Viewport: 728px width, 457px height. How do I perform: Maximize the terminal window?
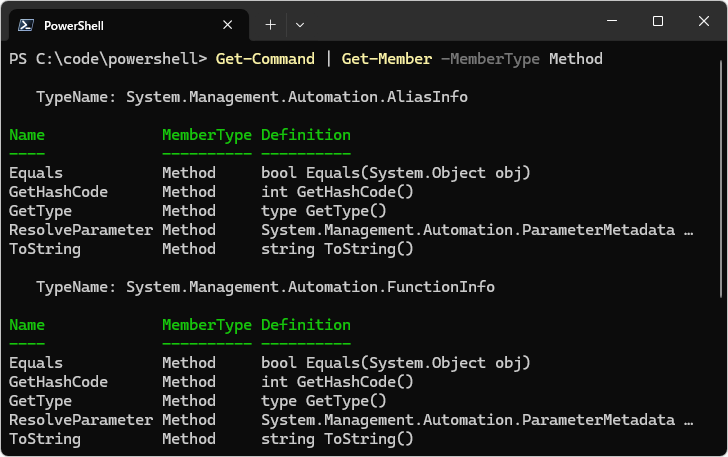point(657,21)
